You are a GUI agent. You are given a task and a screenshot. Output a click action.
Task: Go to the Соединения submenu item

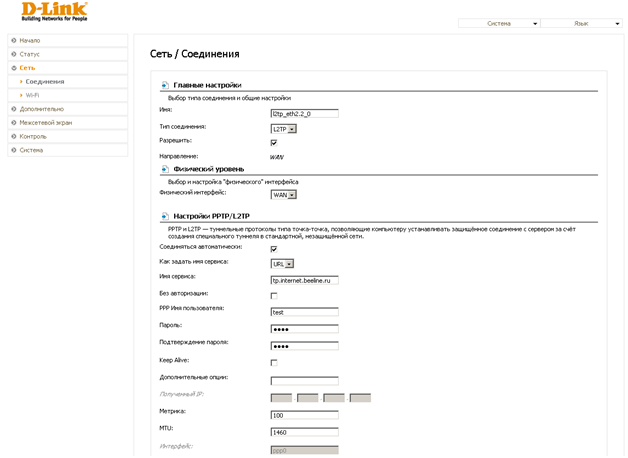click(x=68, y=82)
